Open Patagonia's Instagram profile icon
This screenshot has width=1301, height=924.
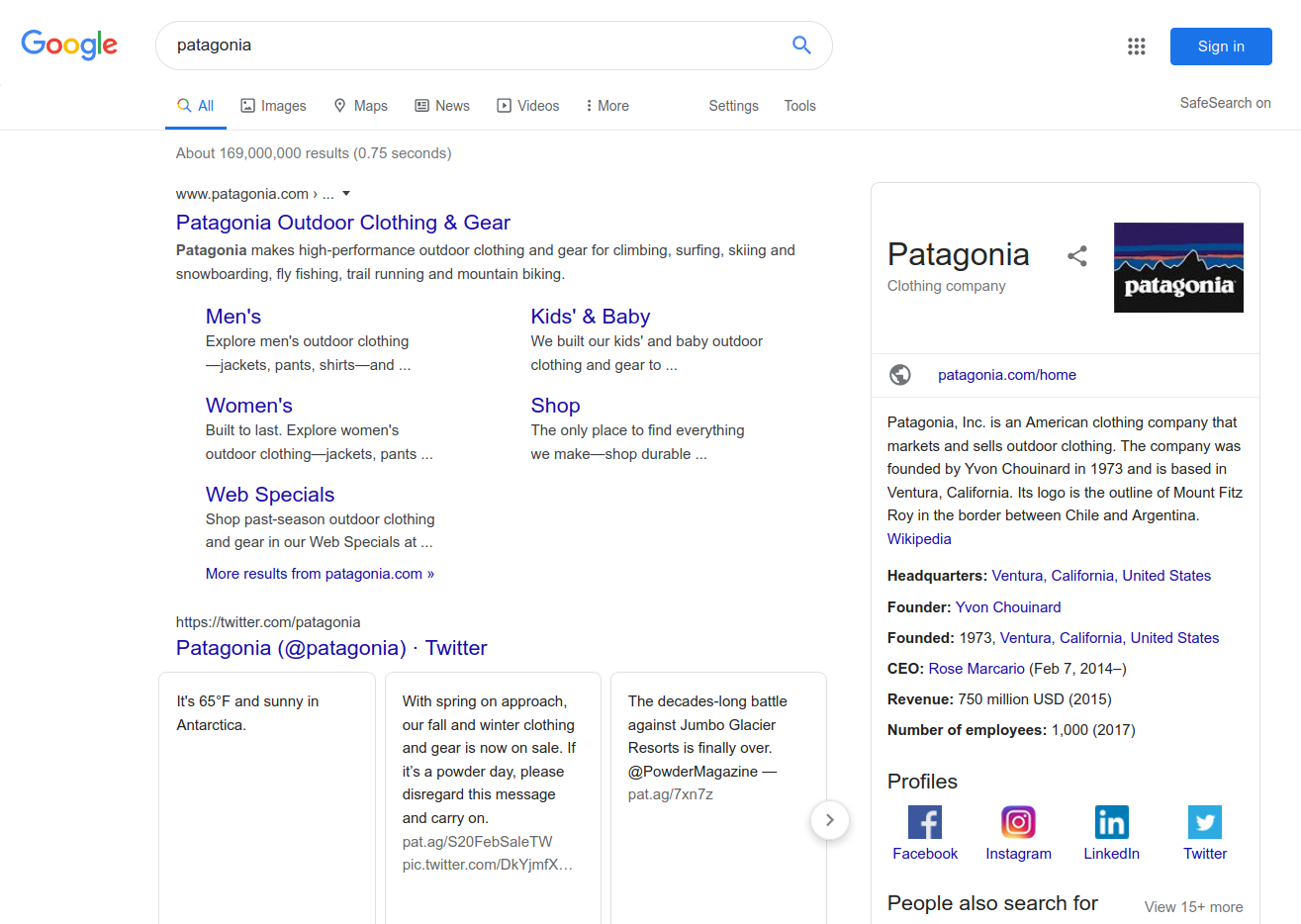click(1018, 822)
